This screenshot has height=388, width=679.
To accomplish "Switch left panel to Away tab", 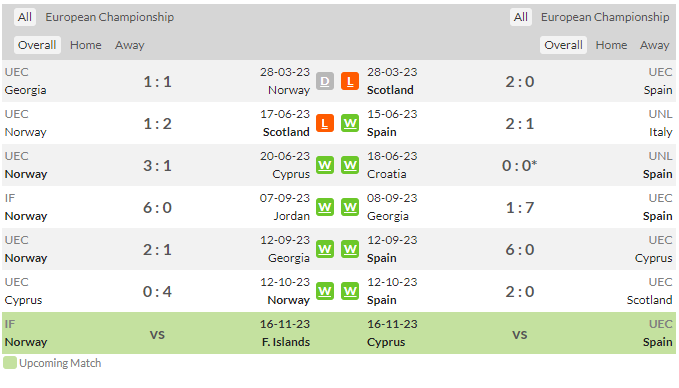I will pyautogui.click(x=129, y=45).
